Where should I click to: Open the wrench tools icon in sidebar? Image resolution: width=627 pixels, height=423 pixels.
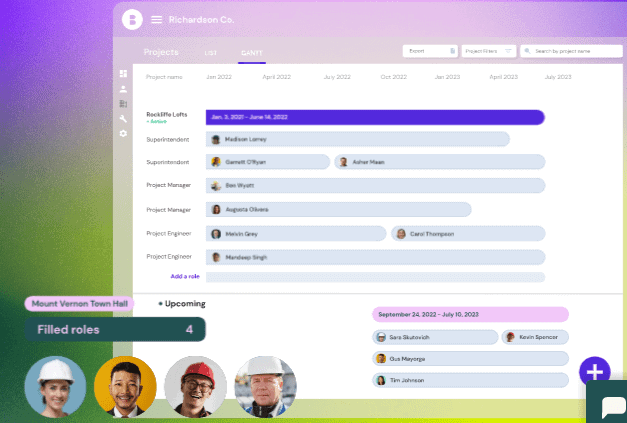[123, 119]
